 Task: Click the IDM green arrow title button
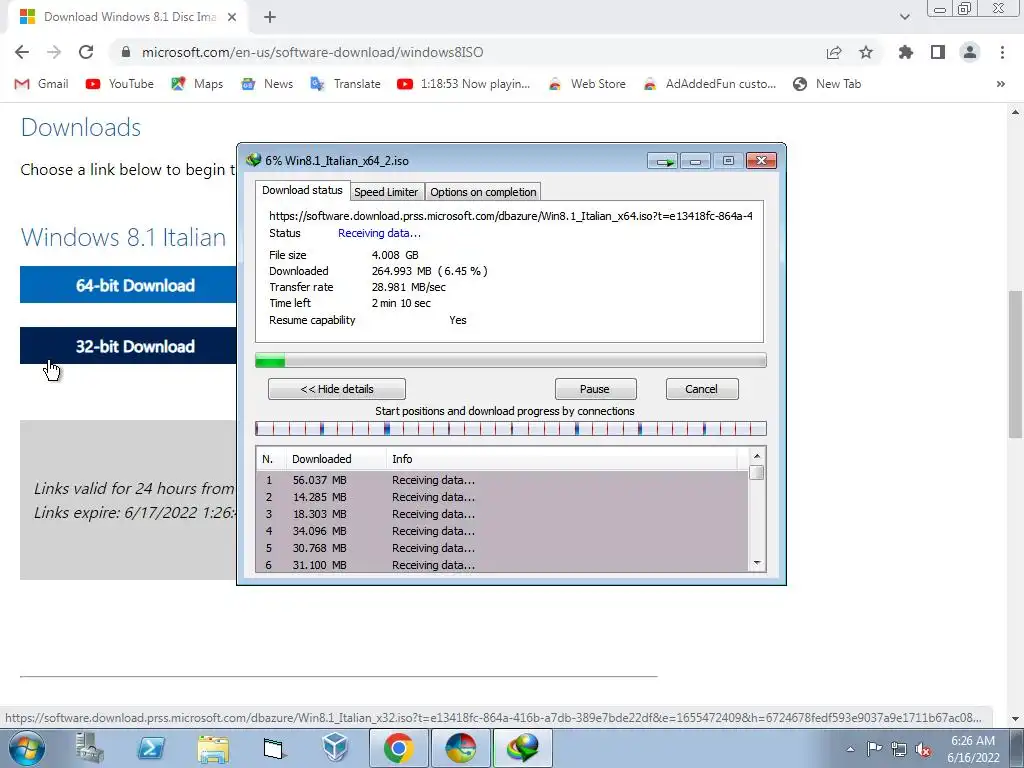(663, 161)
